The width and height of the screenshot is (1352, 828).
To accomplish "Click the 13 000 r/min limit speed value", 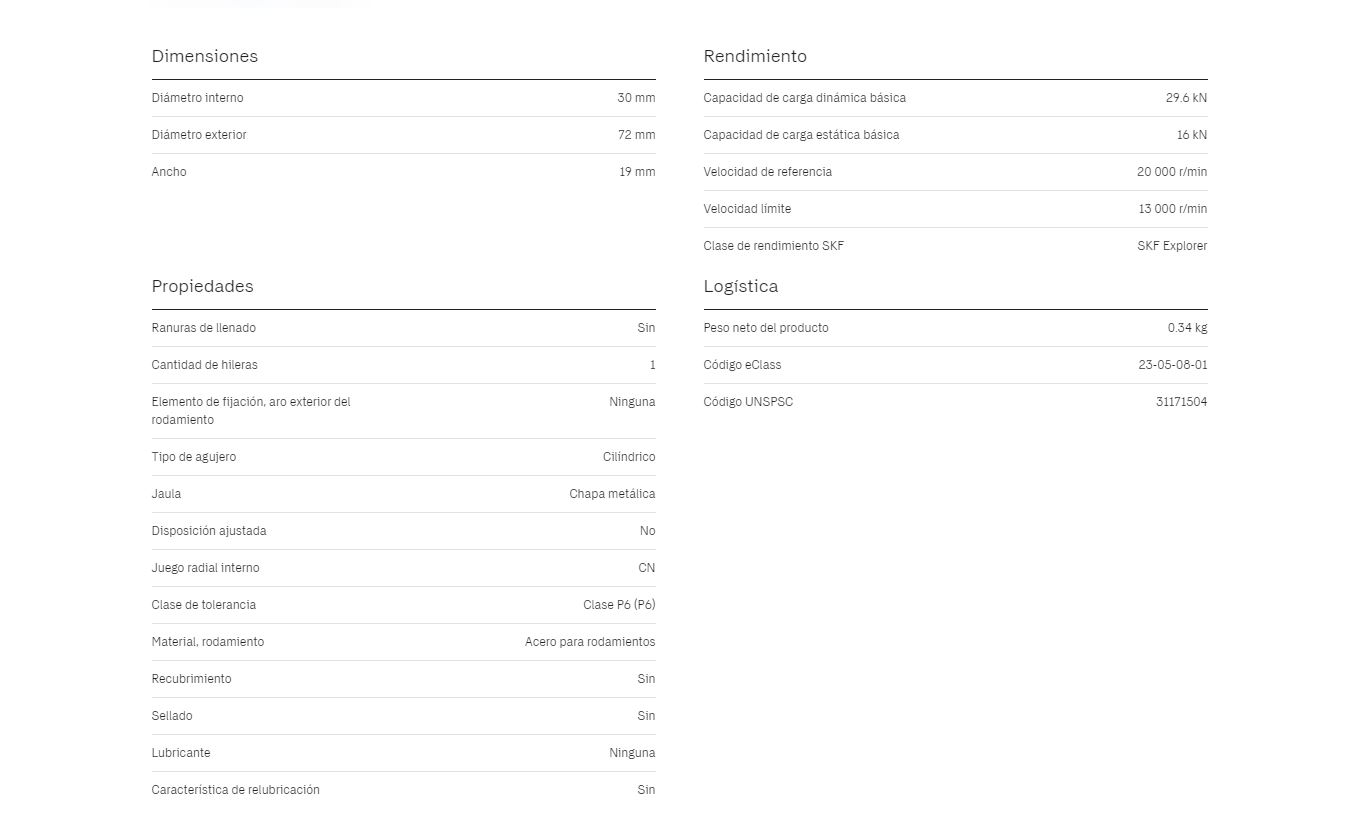I will pos(1172,209).
